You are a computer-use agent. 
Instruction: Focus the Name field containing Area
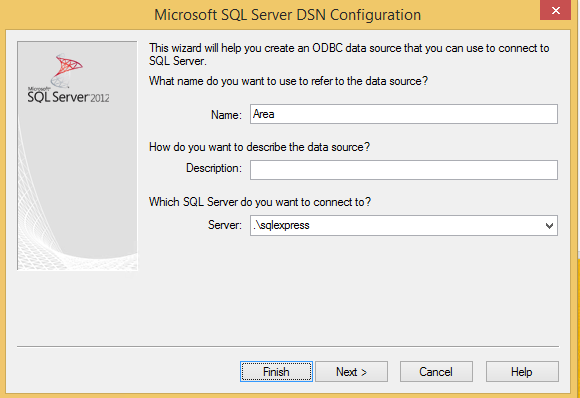pyautogui.click(x=404, y=114)
